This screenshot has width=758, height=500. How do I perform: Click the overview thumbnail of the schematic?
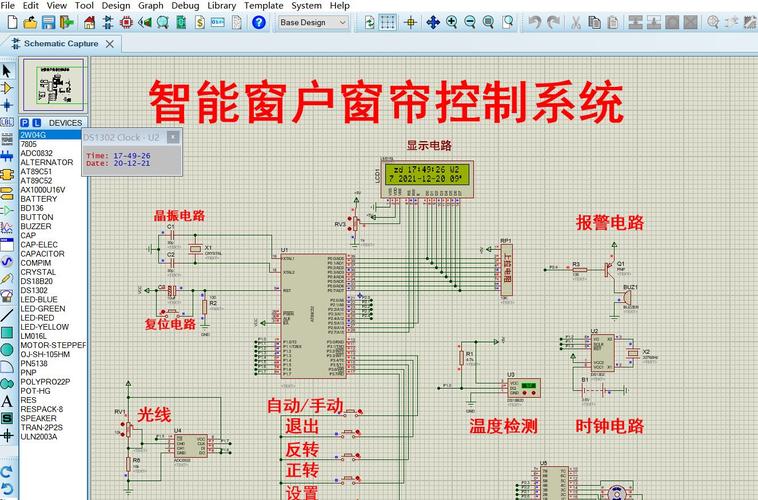coord(54,85)
